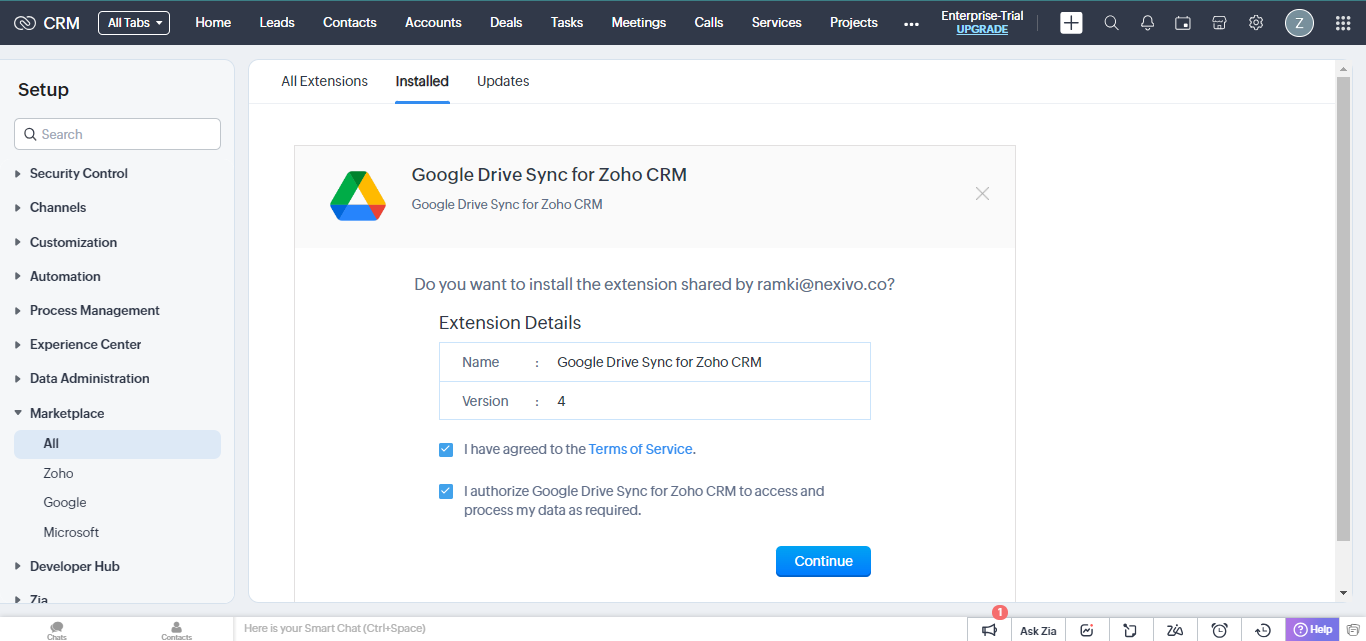Select Zoho under Marketplace
This screenshot has height=641, width=1366.
coord(58,473)
